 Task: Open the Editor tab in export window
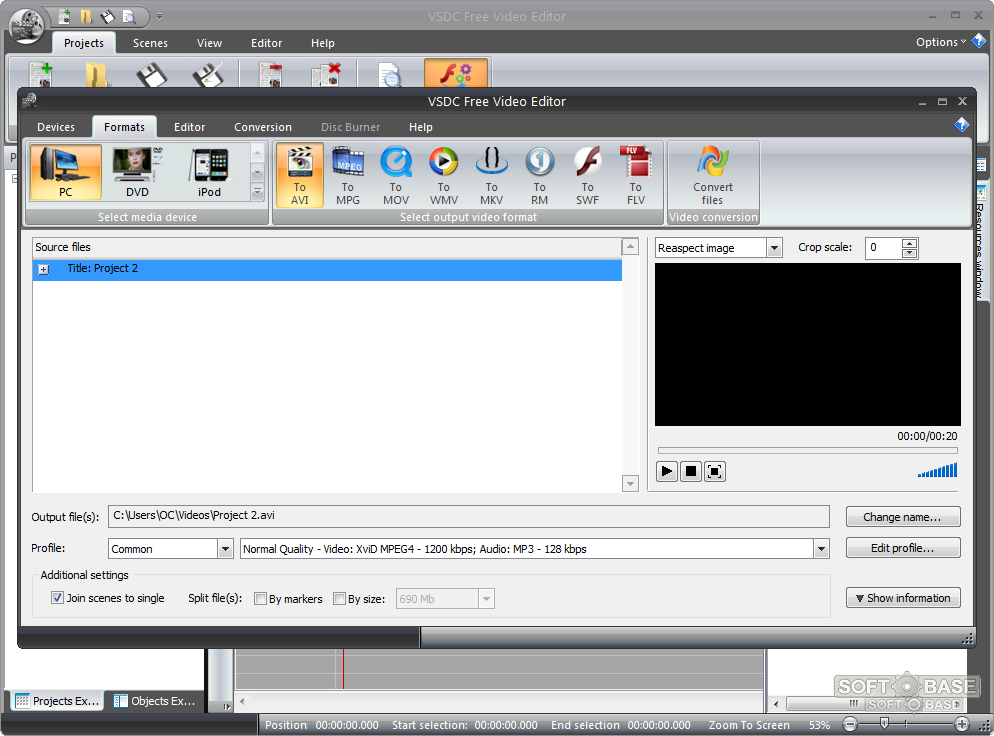coord(190,127)
